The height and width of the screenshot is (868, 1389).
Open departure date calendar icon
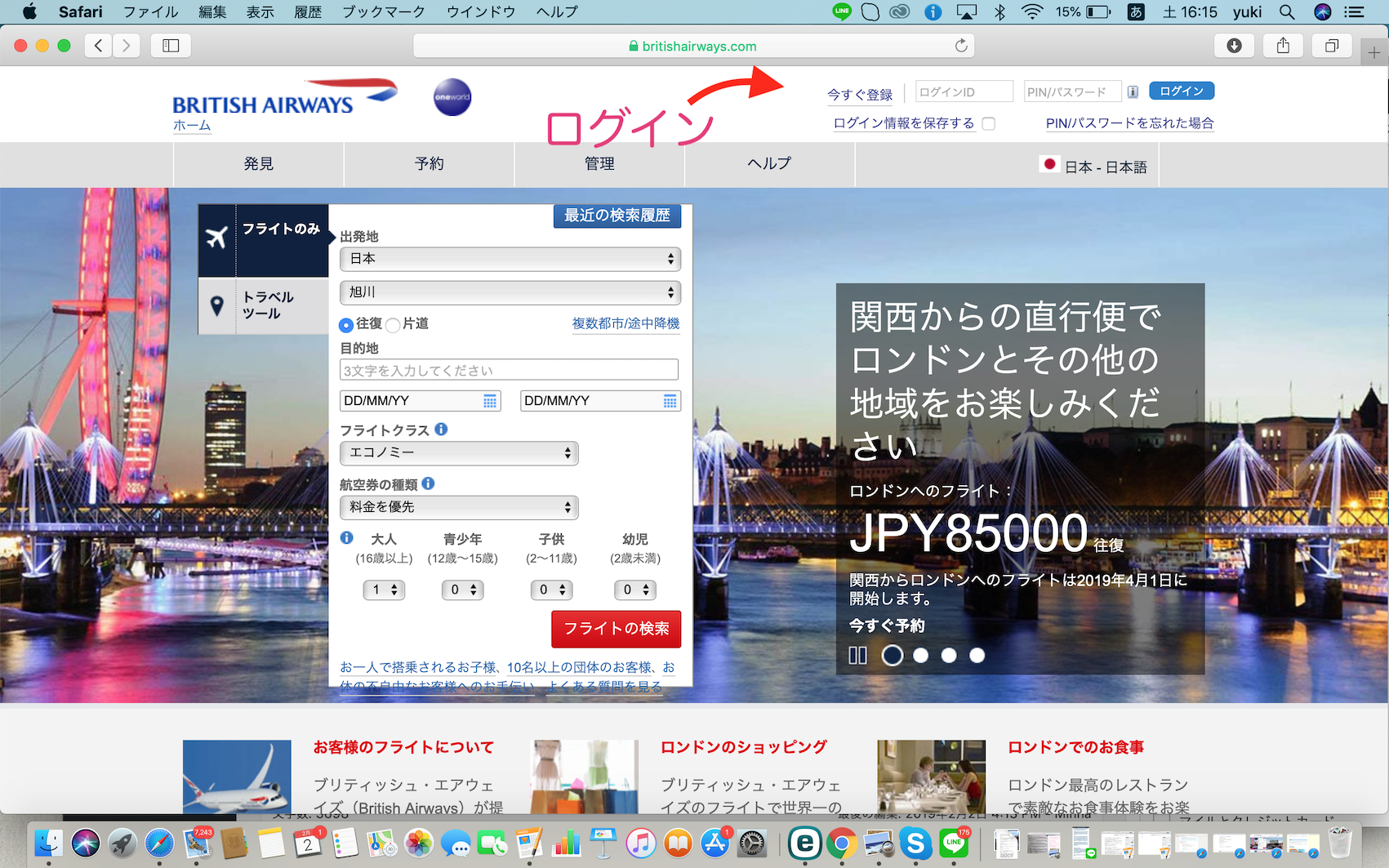pyautogui.click(x=490, y=401)
